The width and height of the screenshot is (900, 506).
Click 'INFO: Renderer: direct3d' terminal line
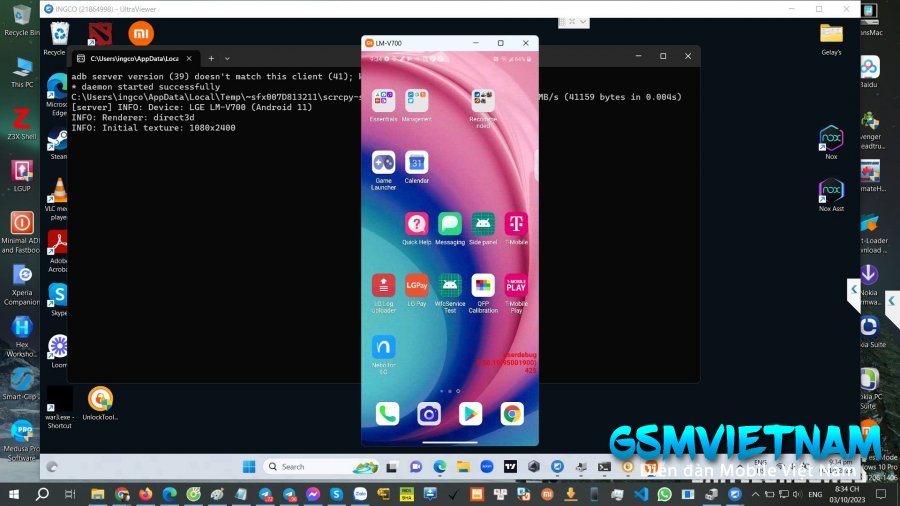(x=133, y=118)
